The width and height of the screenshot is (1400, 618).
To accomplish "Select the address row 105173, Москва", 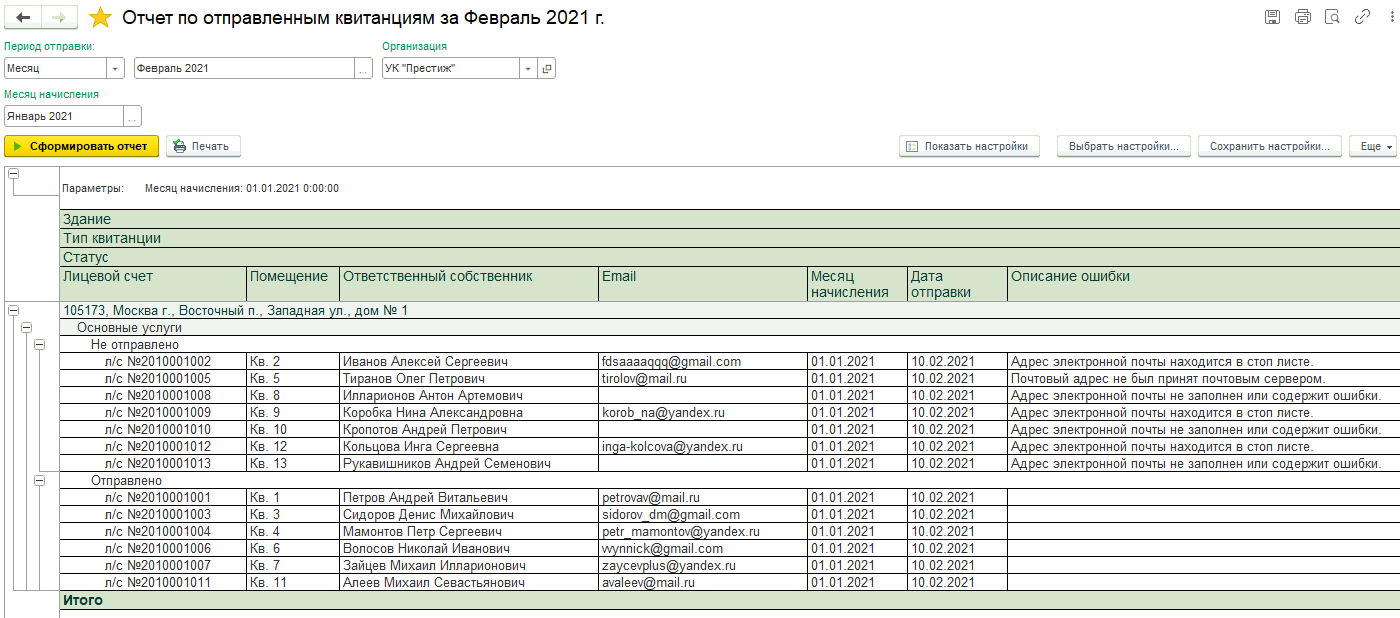I will coord(730,311).
